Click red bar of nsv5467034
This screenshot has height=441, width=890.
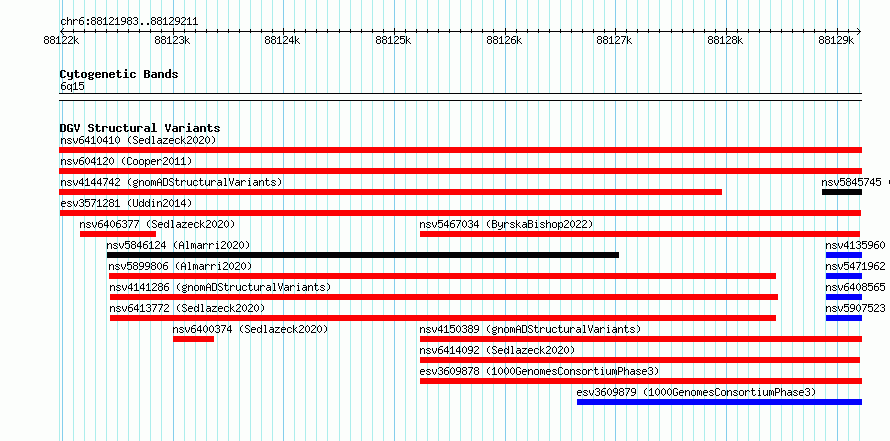click(640, 234)
